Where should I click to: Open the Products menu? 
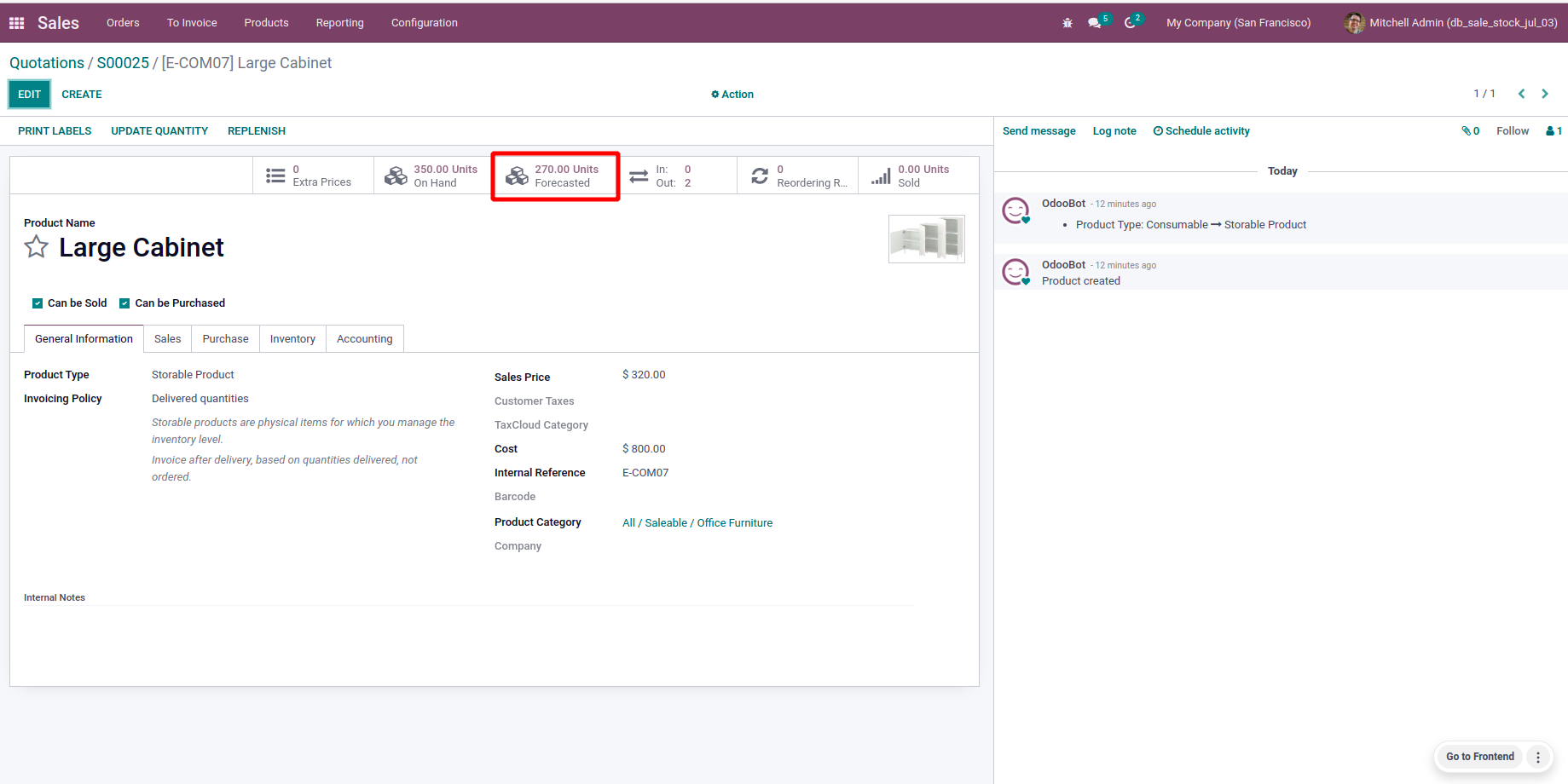pos(266,23)
